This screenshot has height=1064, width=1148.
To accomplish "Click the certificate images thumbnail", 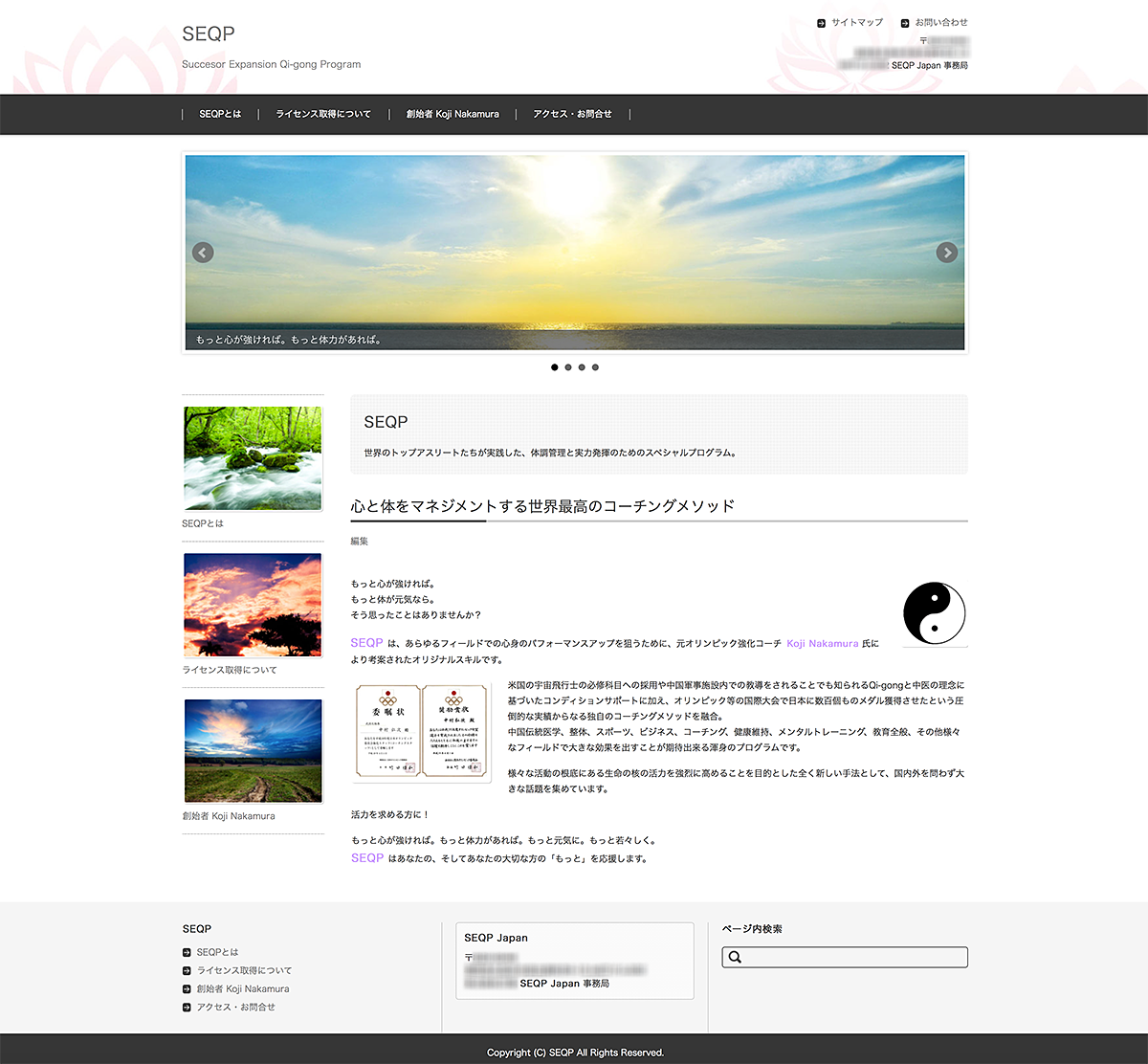I will [x=422, y=732].
